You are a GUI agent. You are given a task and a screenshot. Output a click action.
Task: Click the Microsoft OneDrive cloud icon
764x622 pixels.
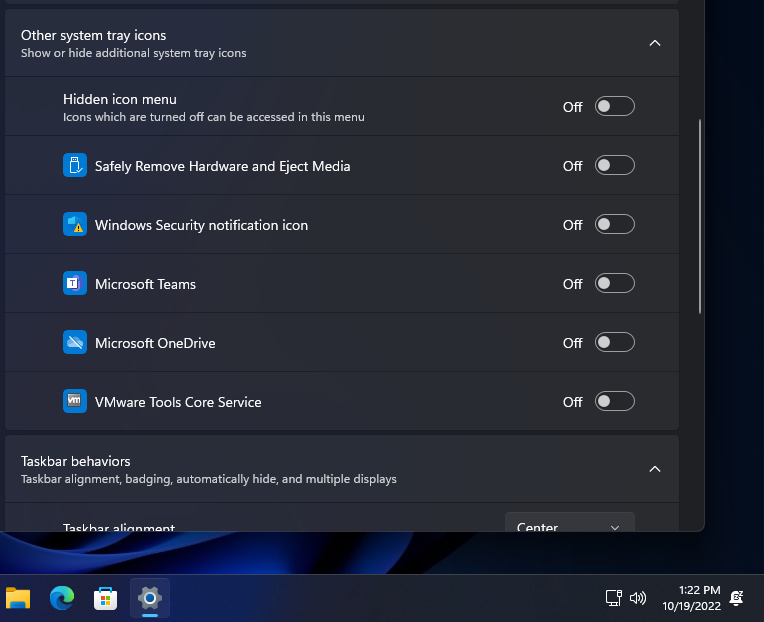tap(75, 342)
